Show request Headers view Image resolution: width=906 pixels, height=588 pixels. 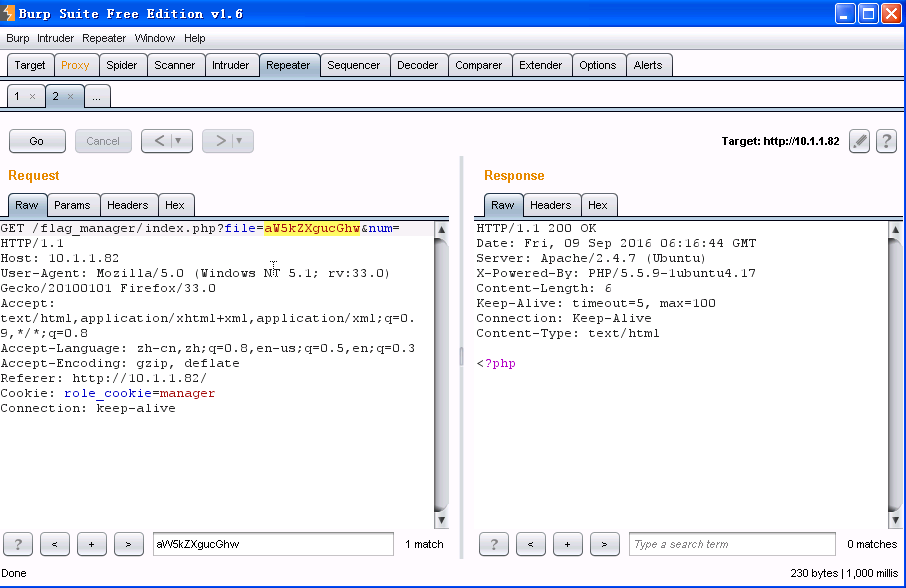128,205
